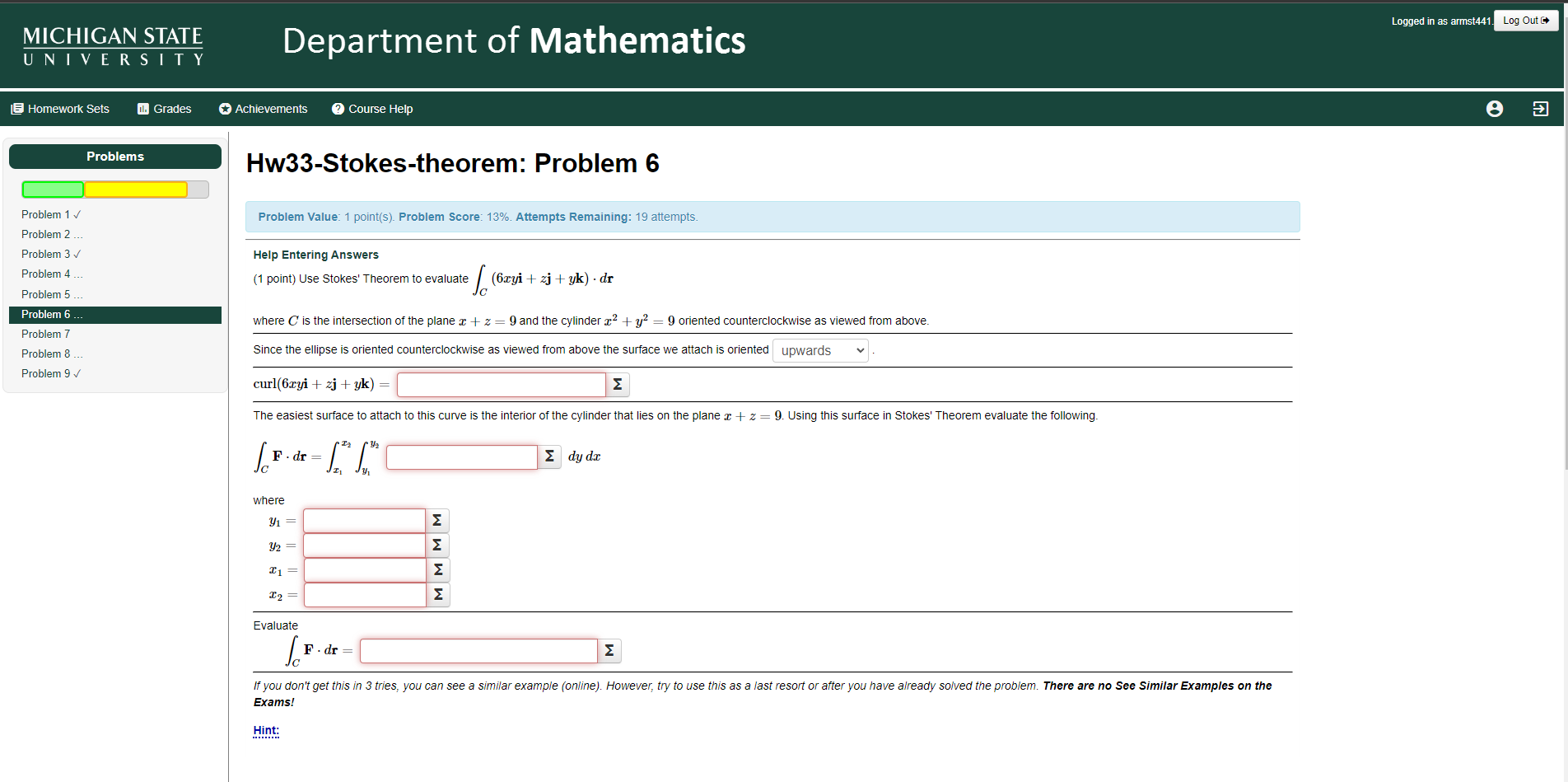Open equation editor for y1 field

click(437, 521)
